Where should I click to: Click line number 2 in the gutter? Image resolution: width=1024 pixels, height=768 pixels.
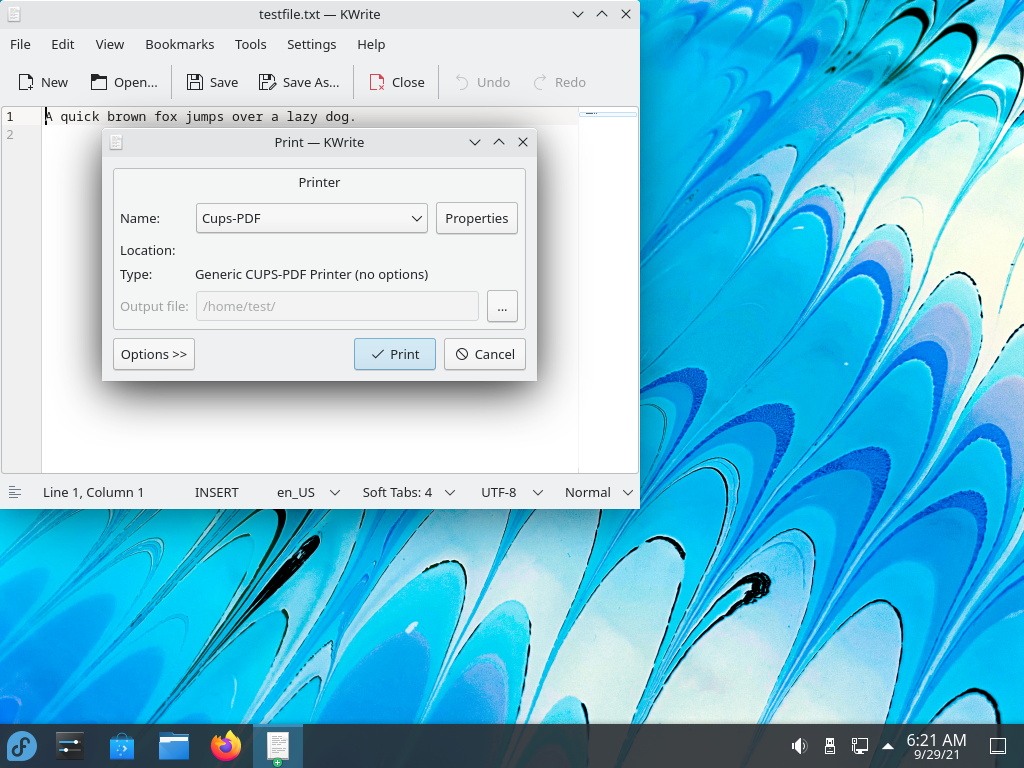[10, 135]
